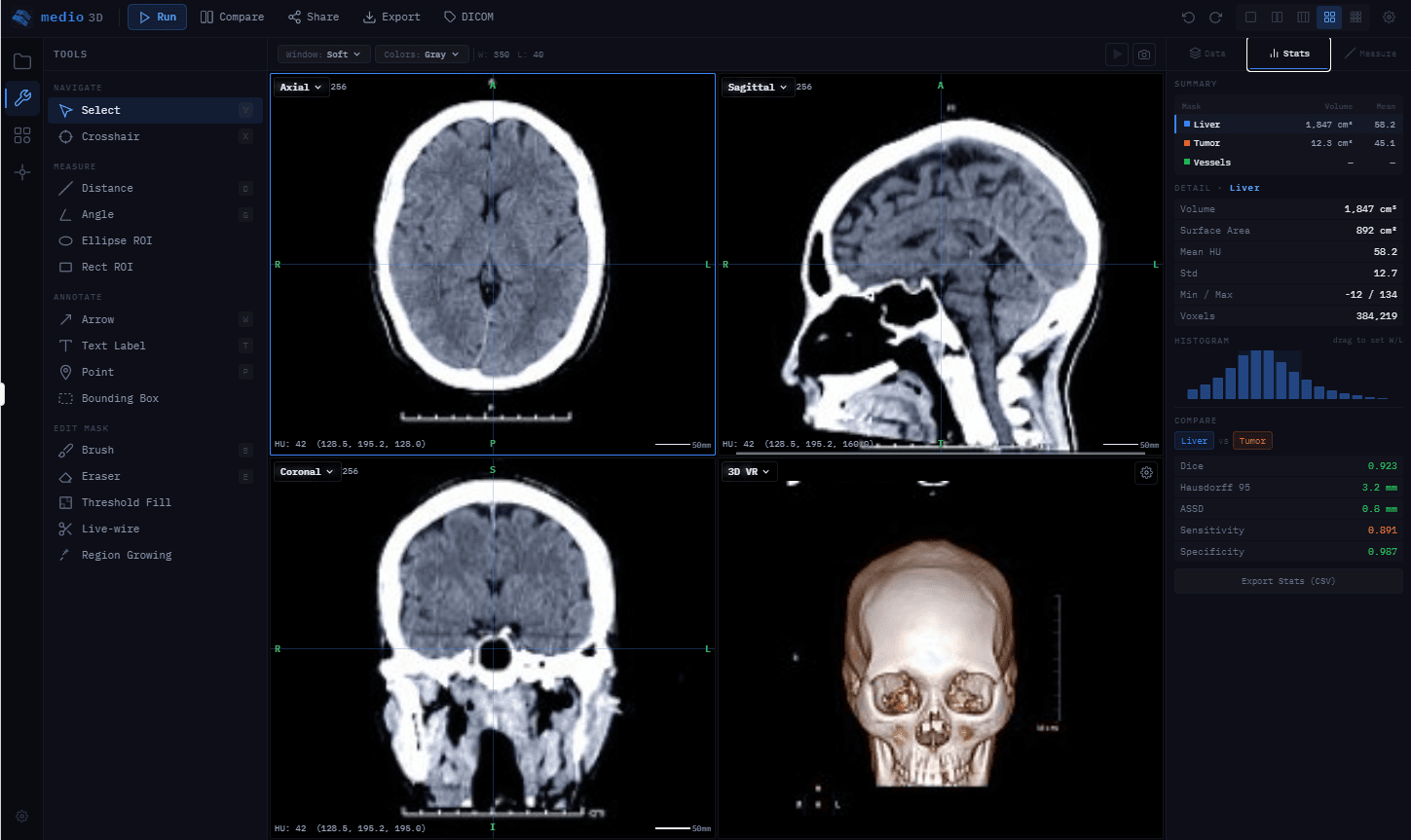Screen dimensions: 1411x840
Task: Click the Run button
Action: click(x=157, y=17)
